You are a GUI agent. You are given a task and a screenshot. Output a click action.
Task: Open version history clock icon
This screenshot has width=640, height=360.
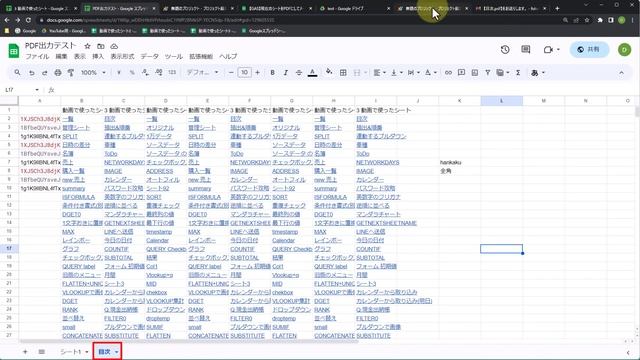click(505, 49)
